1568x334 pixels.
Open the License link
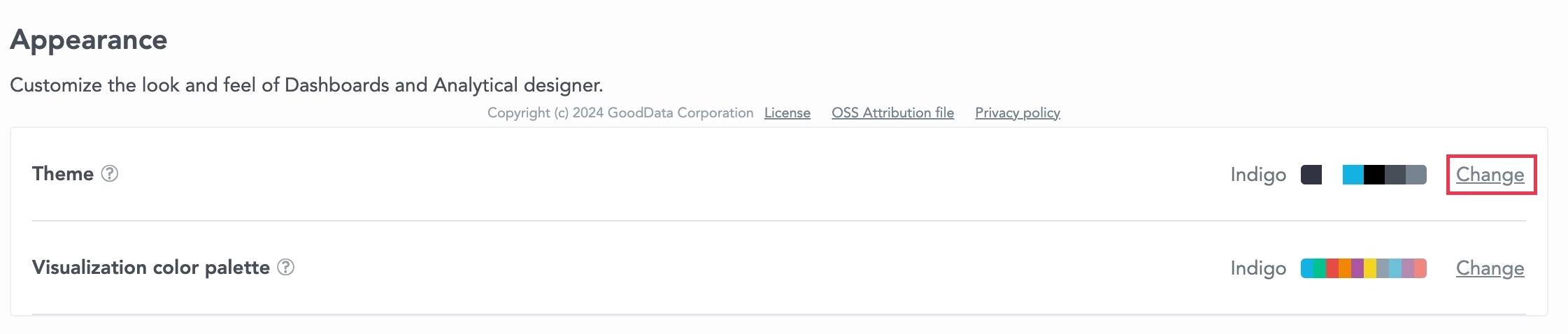(787, 113)
